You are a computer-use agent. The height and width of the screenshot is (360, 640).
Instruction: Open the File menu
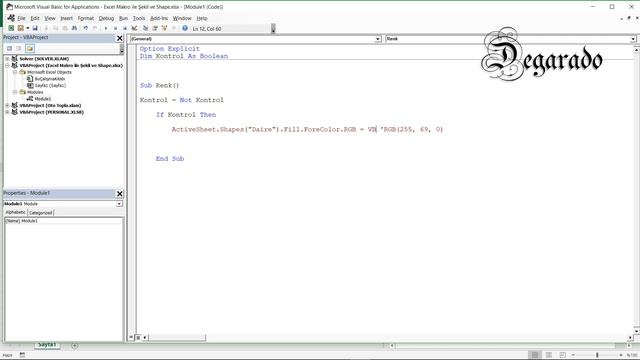(21, 18)
